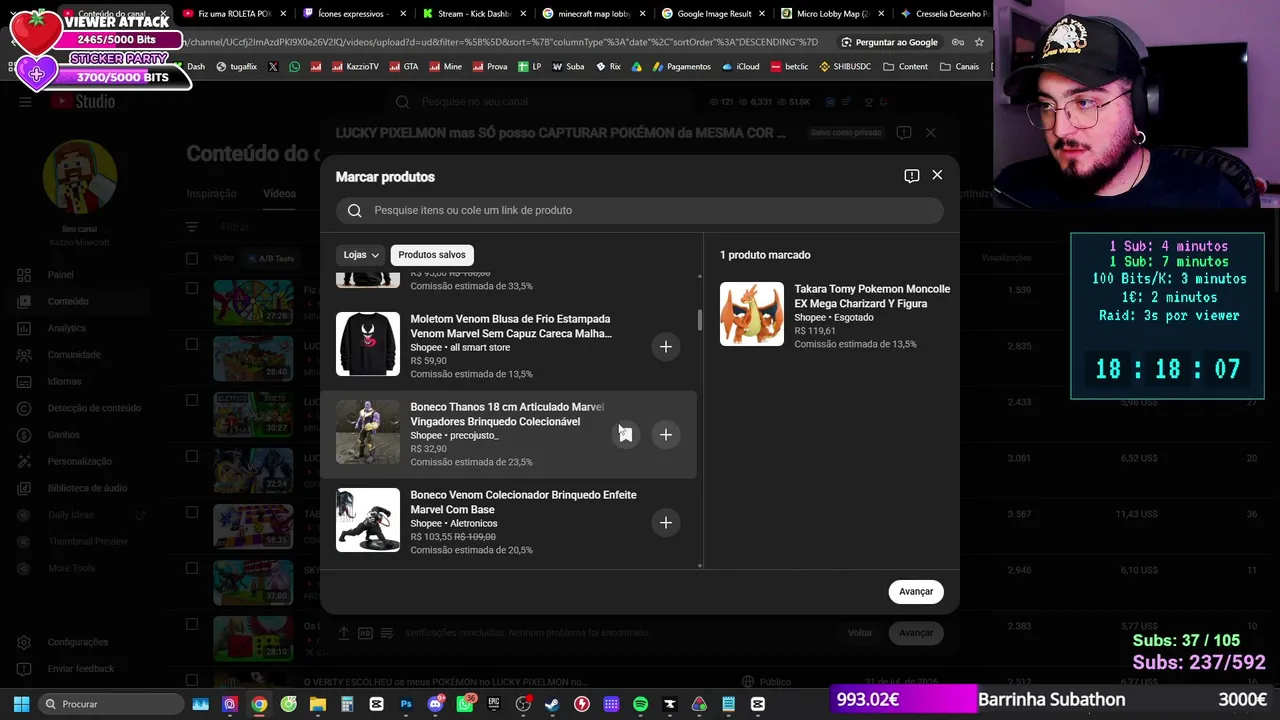1280x720 pixels.
Task: Open WhatsApp from the taskbar
Action: [465, 704]
